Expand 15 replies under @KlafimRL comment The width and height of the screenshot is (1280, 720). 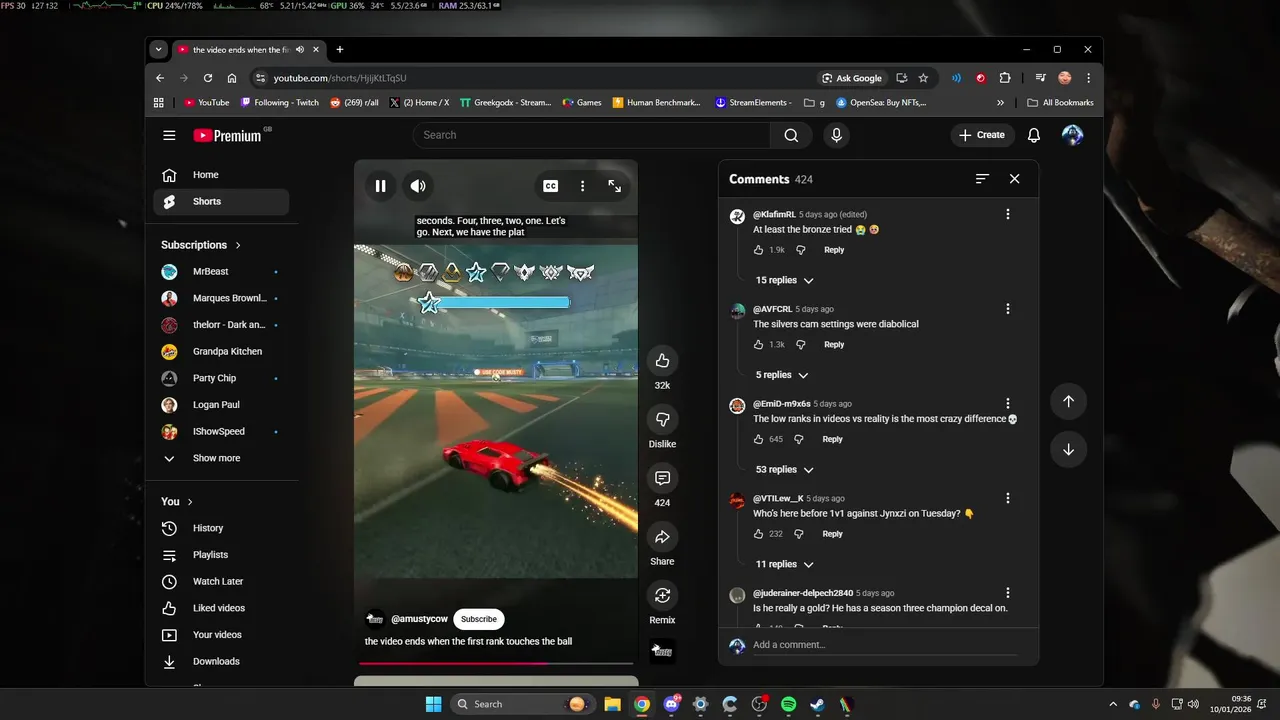784,280
